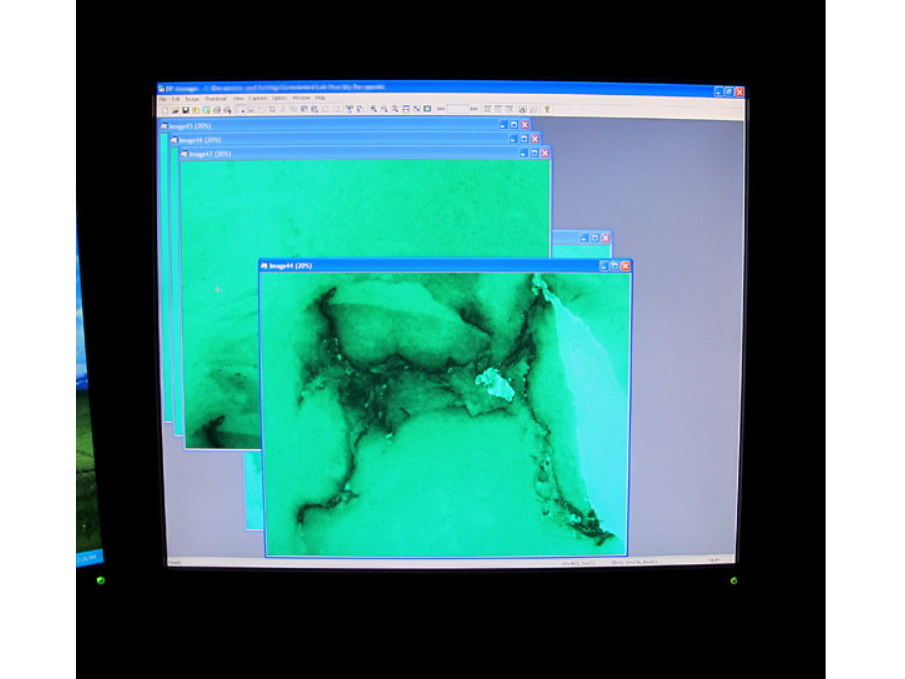Click the text annotation 'A' icon
905x679 pixels.
point(522,109)
